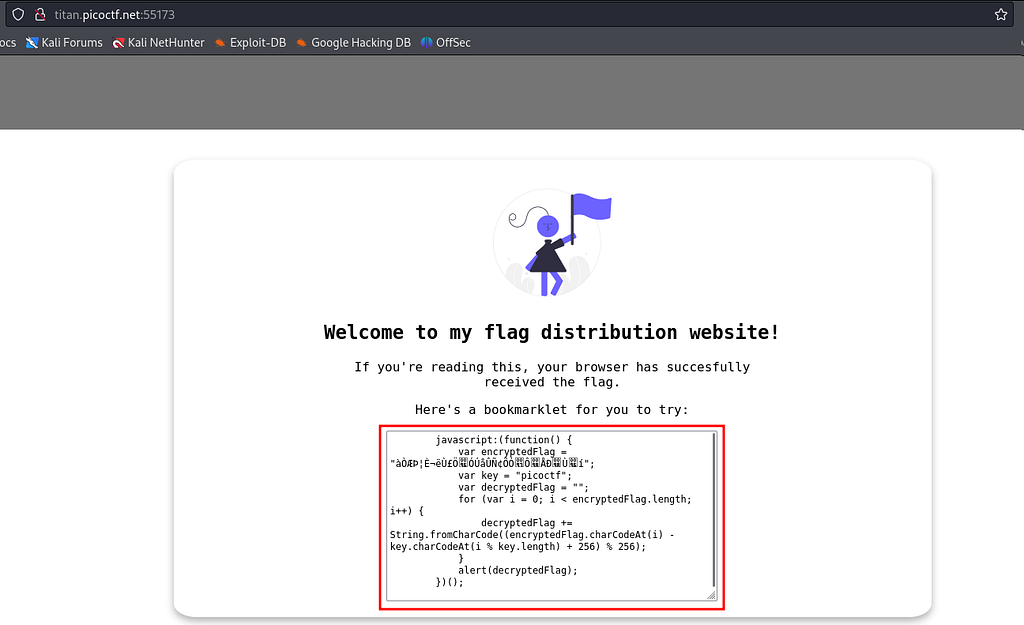Click the 'javascript:(function() {' code line
1024x625 pixels.
pos(504,440)
